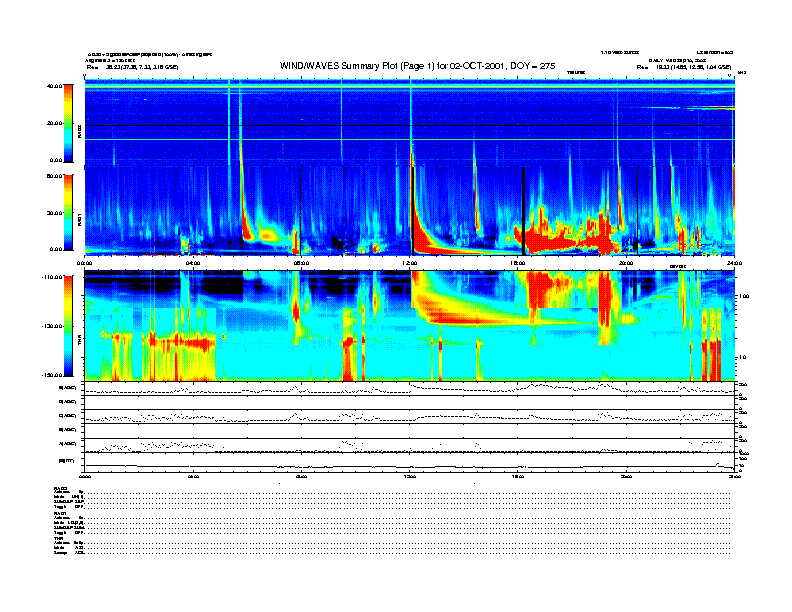Click the RAD2 vertical axis label
The height and width of the screenshot is (612, 792).
(x=79, y=130)
